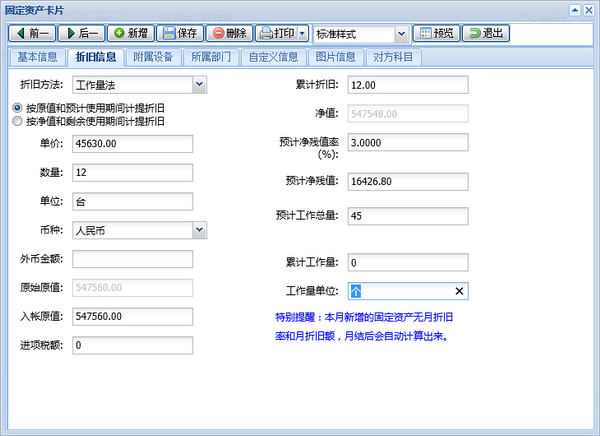Image resolution: width=600 pixels, height=436 pixels.
Task: Open the 标准样式 style dropdown
Action: pos(401,34)
